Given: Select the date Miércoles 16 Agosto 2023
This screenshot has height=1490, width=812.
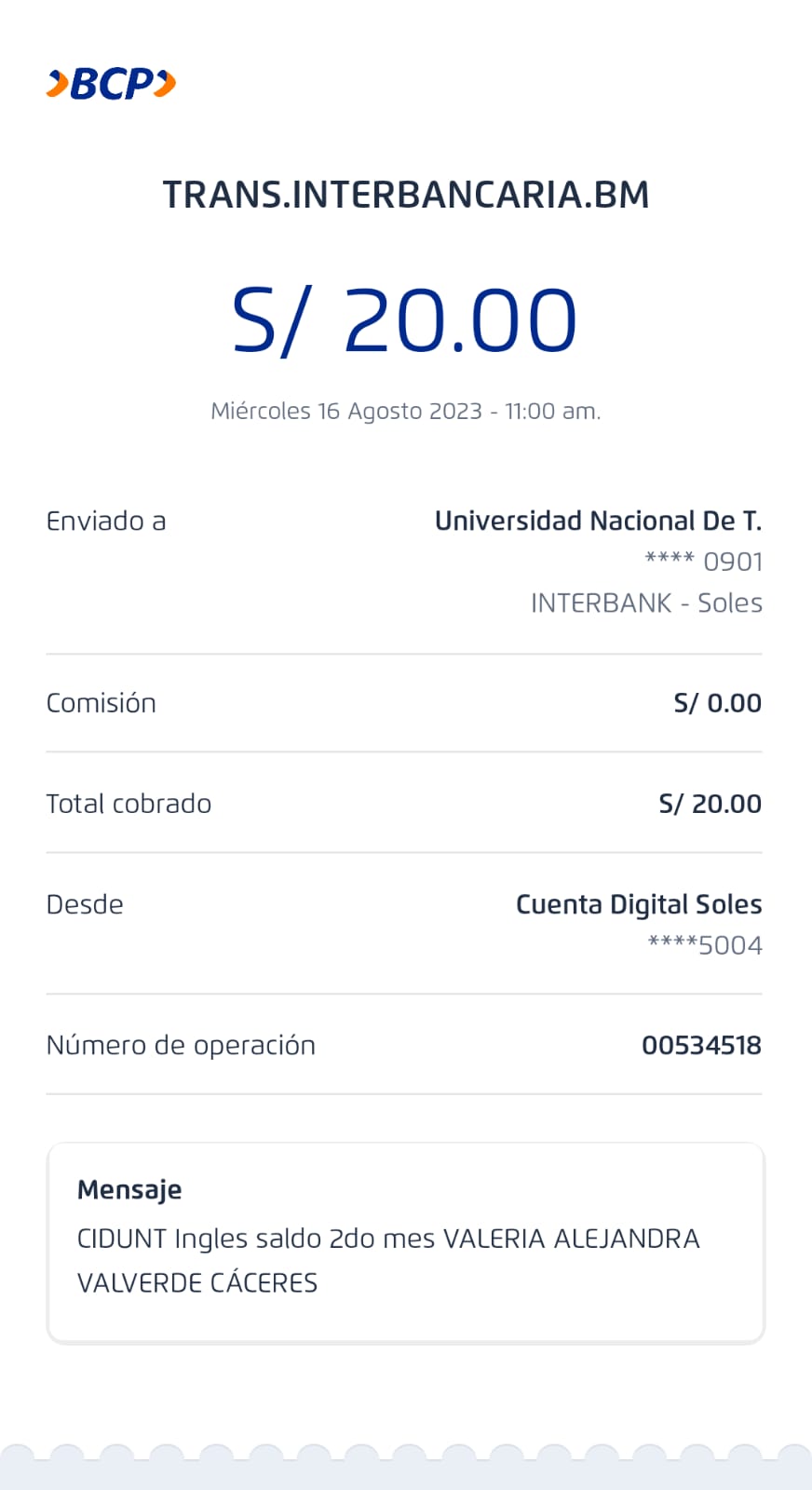Looking at the screenshot, I should coord(346,411).
